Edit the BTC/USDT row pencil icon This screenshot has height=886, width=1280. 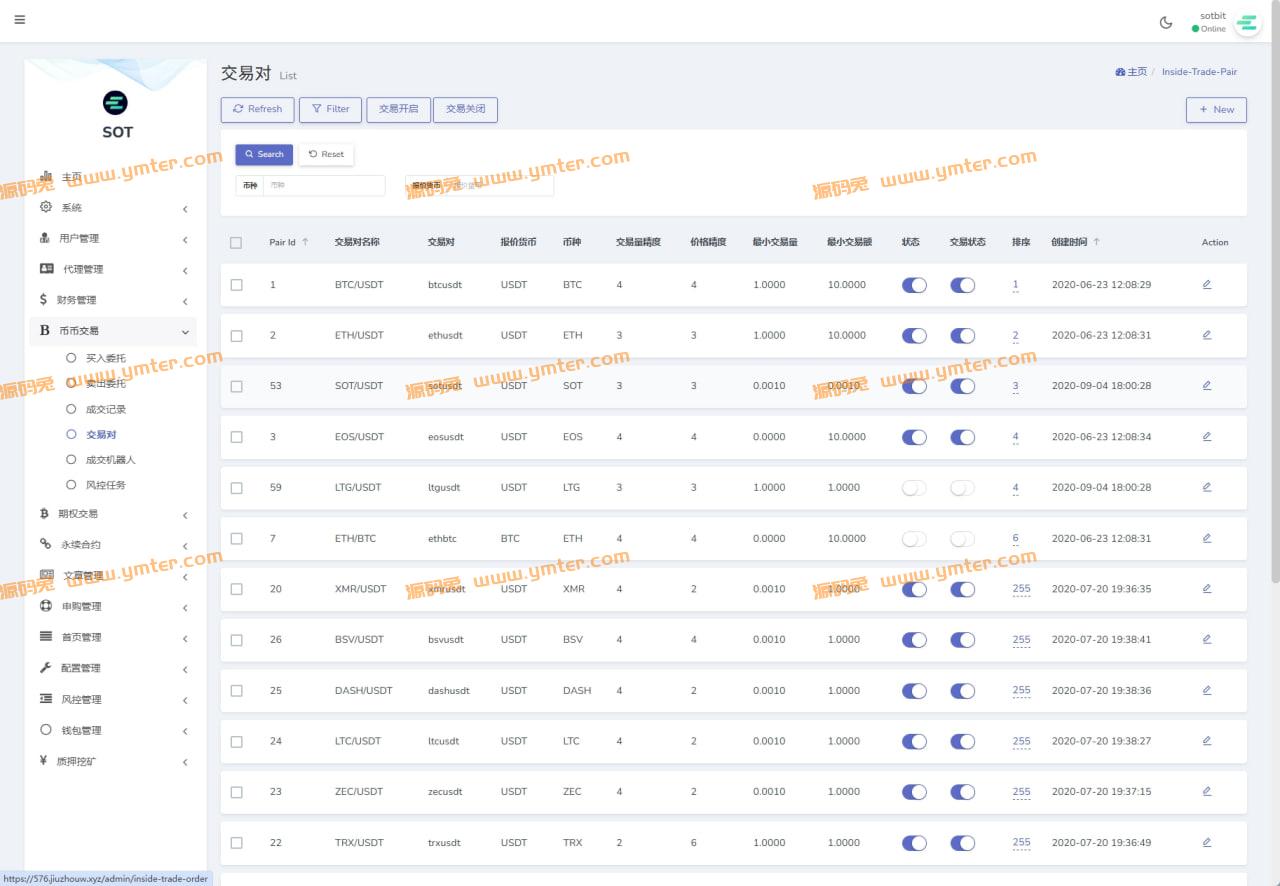coord(1207,284)
